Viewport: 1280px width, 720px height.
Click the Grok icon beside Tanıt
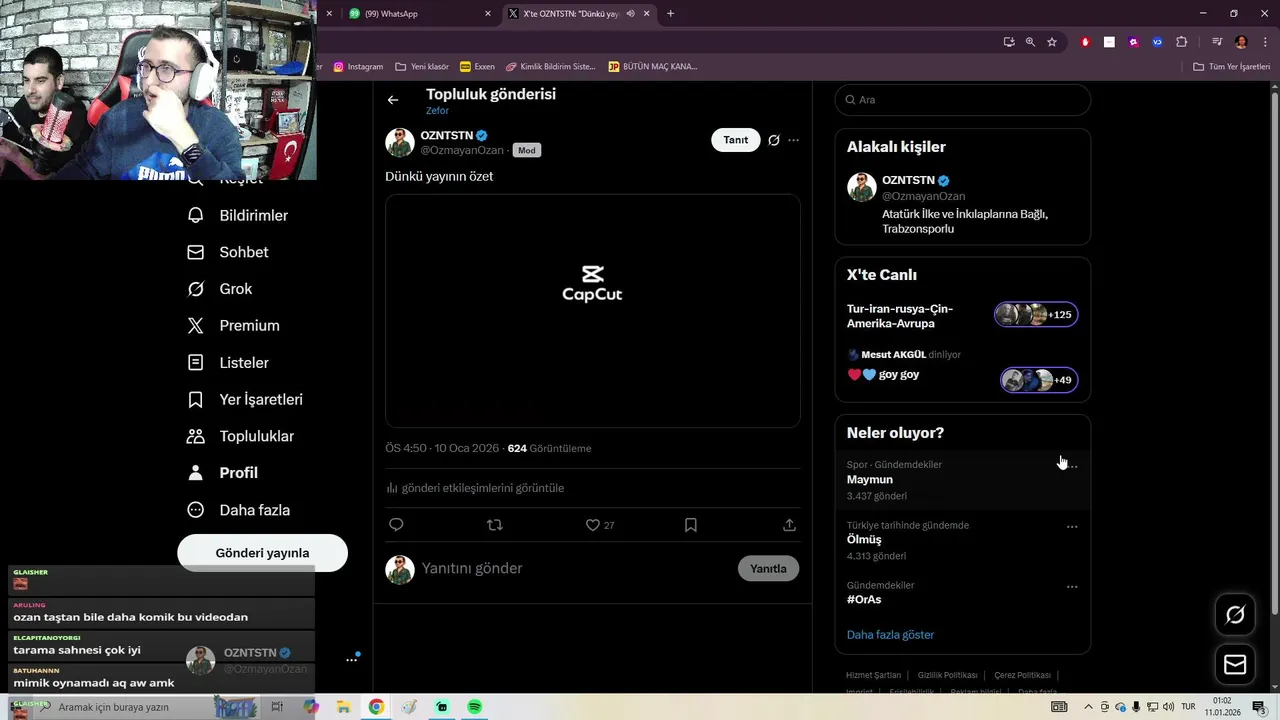pos(773,140)
